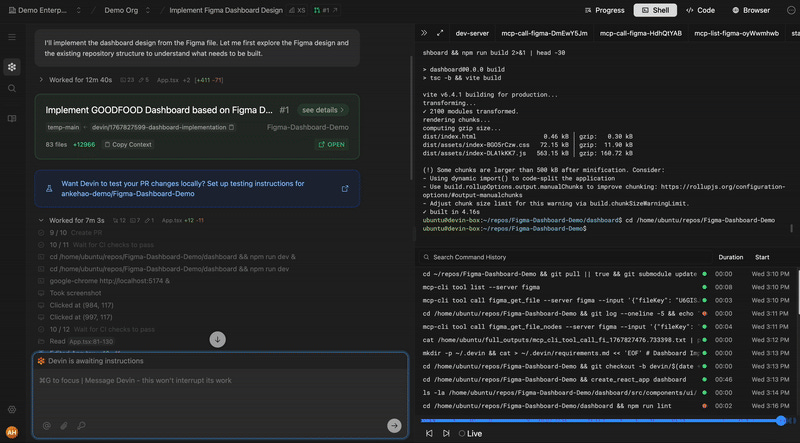Open the settings gear icon in sidebar
The image size is (800, 443).
(x=12, y=409)
